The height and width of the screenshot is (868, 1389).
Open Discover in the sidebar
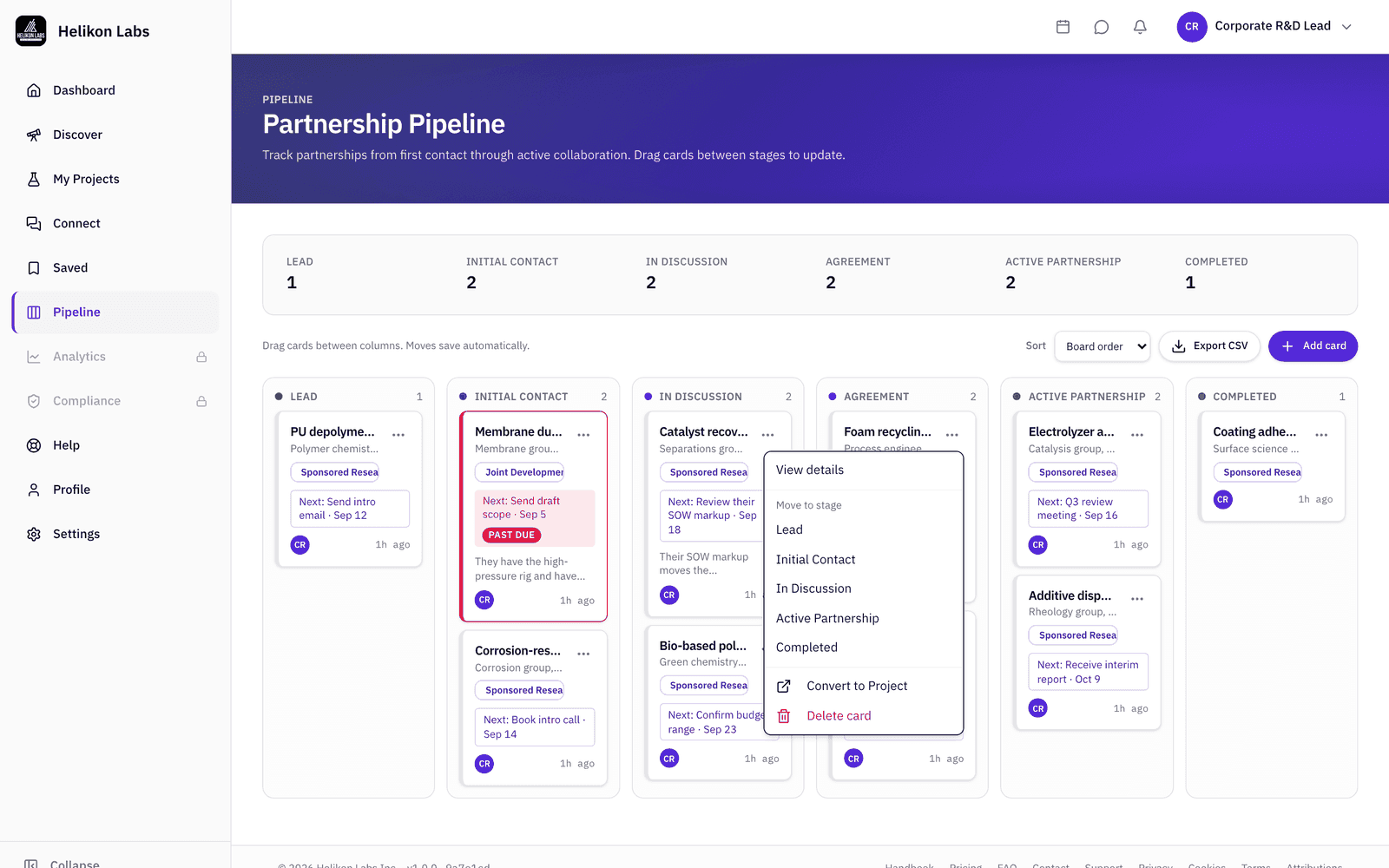coord(115,135)
